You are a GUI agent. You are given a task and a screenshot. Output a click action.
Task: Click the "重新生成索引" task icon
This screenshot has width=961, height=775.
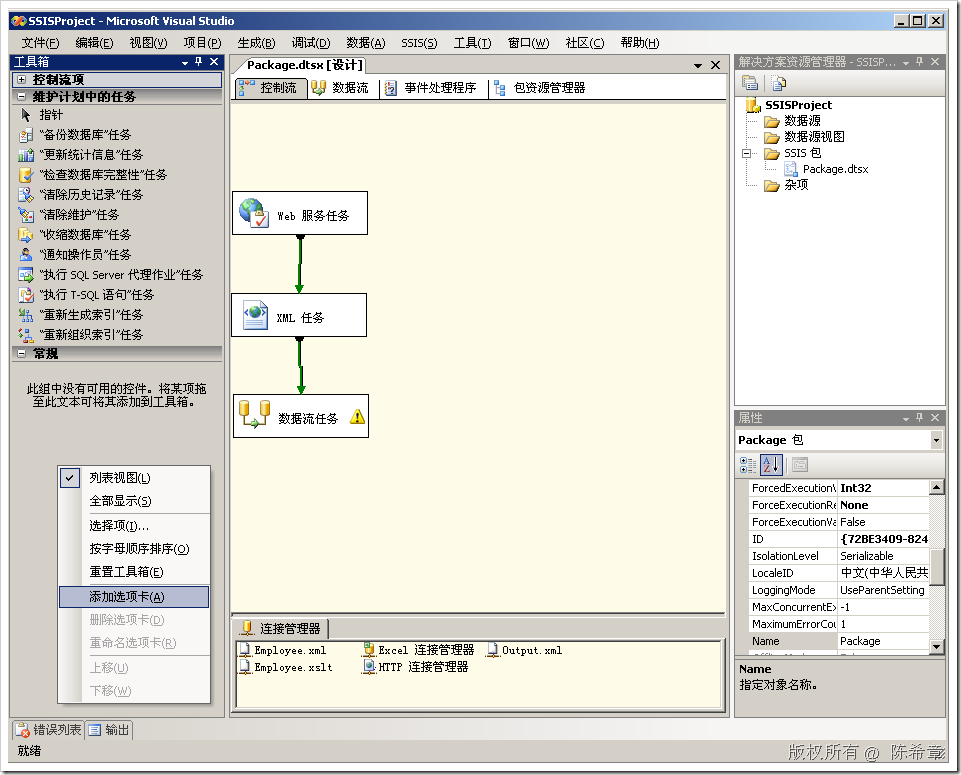[26, 315]
